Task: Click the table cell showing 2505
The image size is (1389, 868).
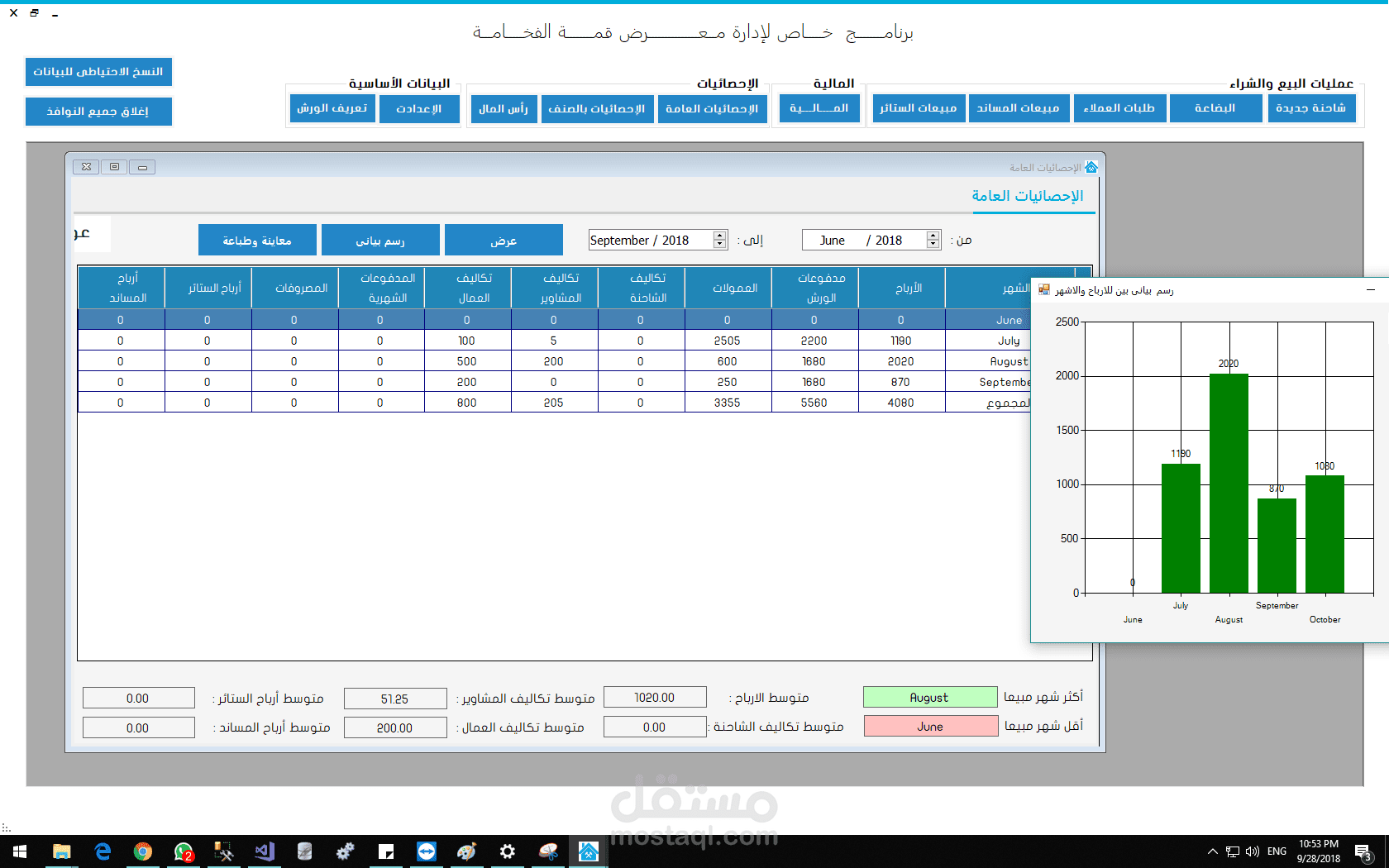Action: point(728,341)
